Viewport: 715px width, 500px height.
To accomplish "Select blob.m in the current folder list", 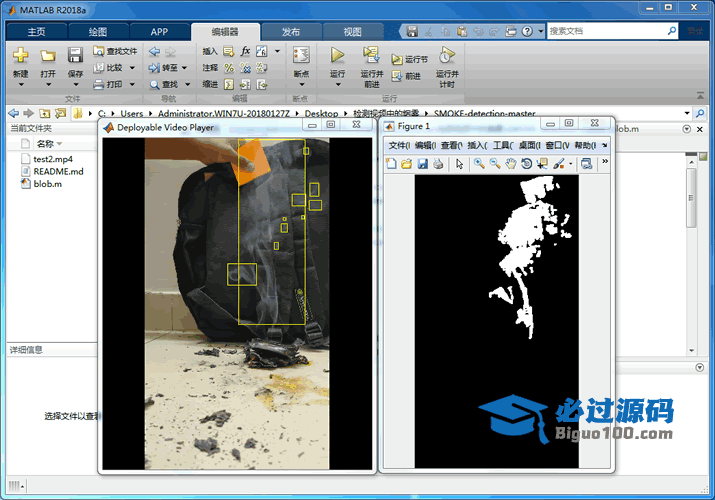I will tap(47, 184).
